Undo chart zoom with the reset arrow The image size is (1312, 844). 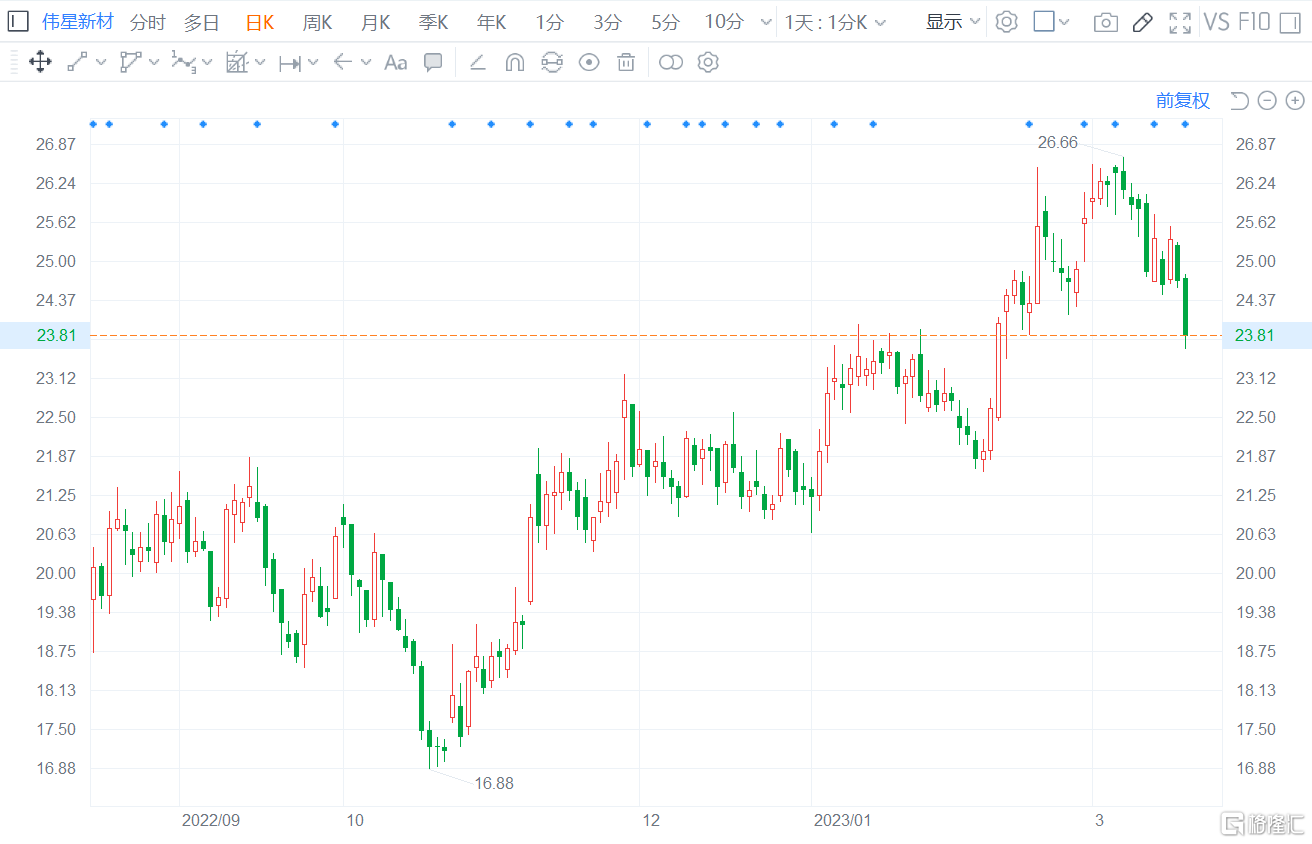click(1239, 100)
